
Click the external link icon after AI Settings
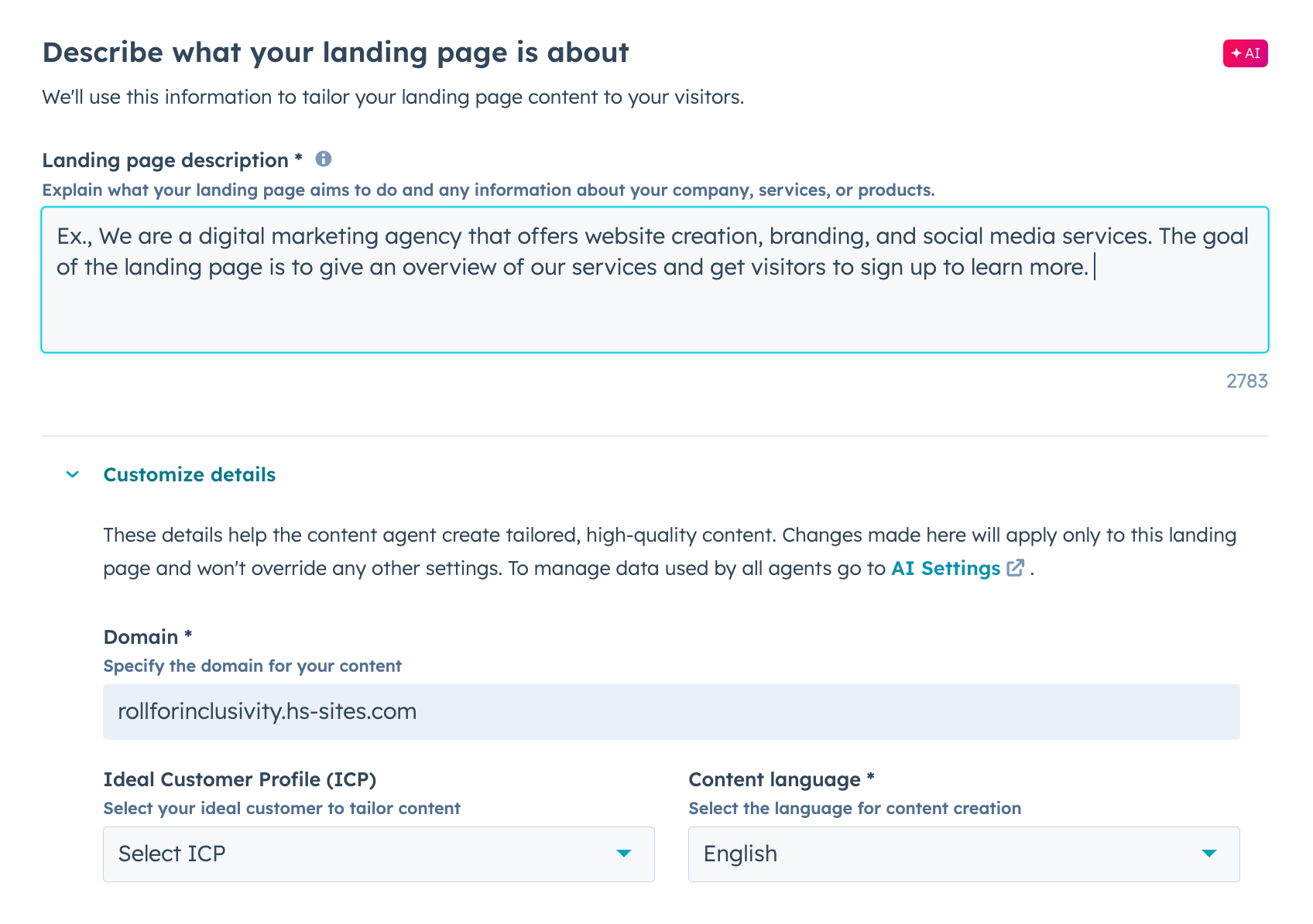click(1015, 569)
